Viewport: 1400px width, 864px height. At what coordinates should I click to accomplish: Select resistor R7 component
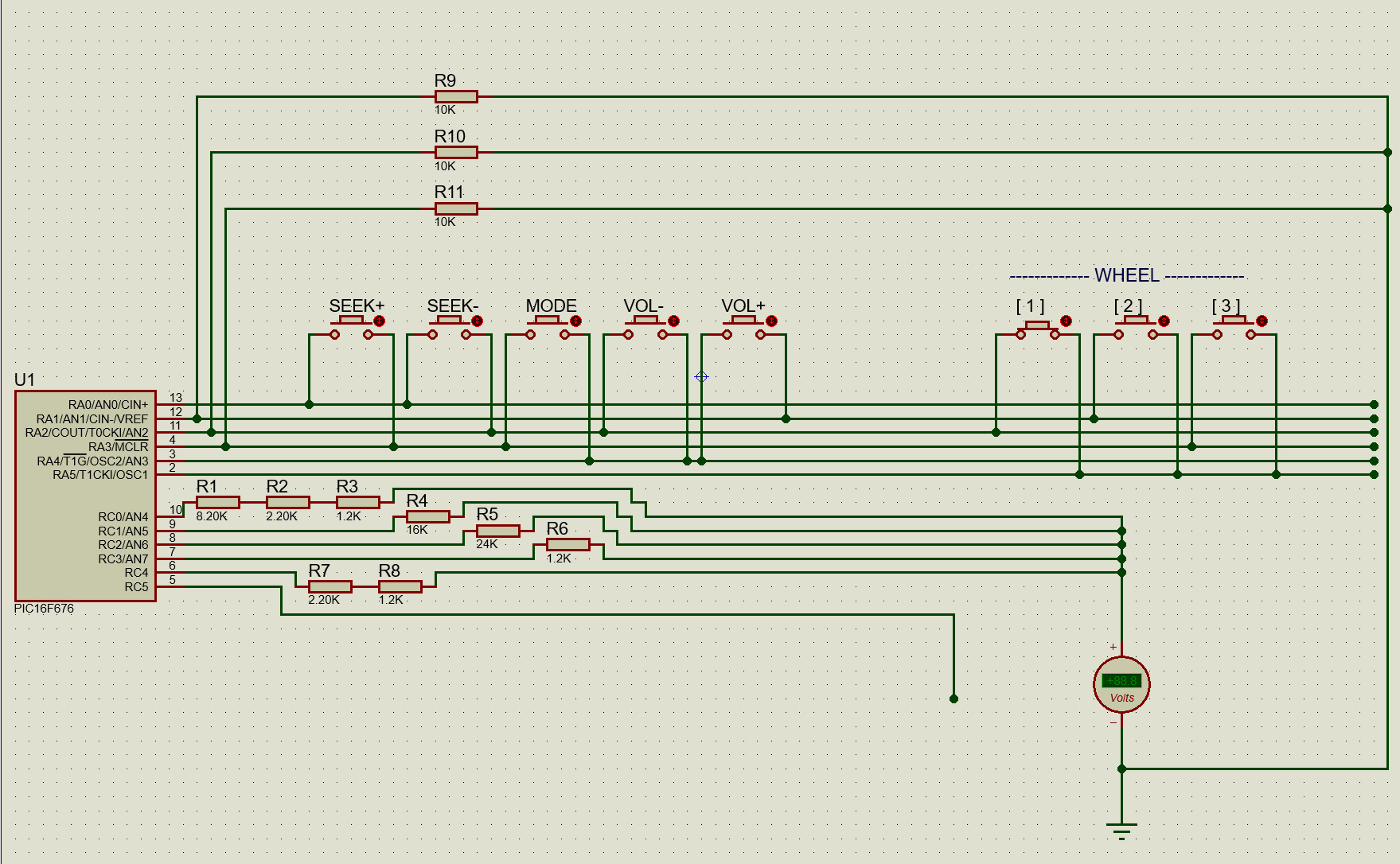pos(330,586)
